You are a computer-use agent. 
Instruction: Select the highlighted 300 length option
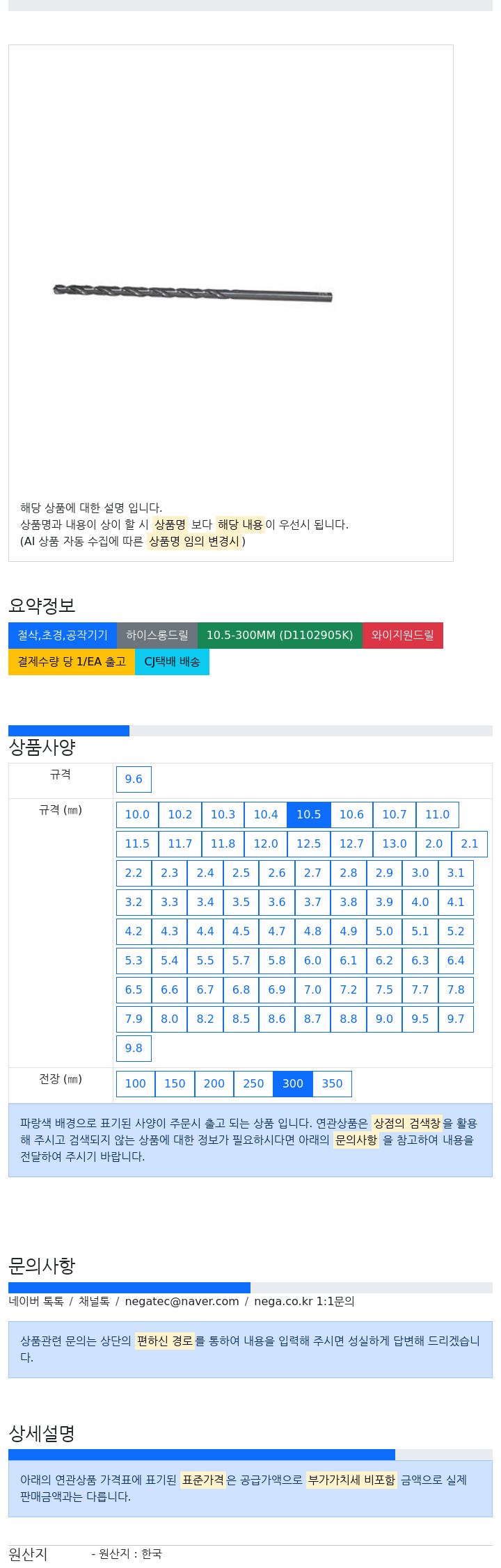click(293, 1084)
